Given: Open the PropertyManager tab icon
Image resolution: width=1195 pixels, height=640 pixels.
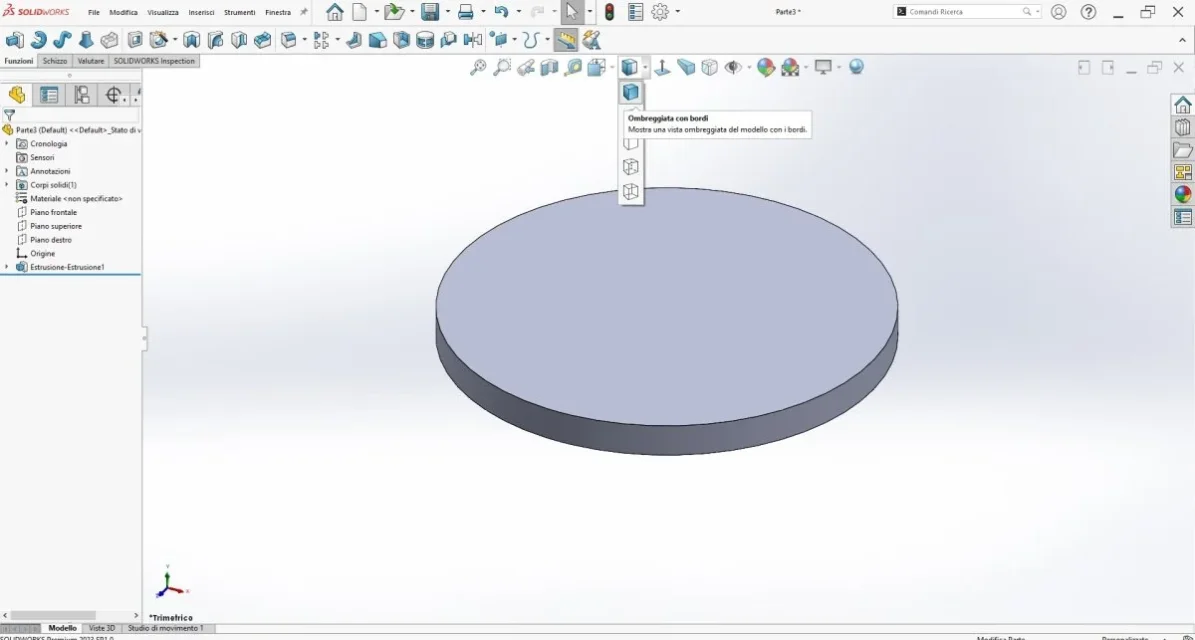Looking at the screenshot, I should coord(50,94).
